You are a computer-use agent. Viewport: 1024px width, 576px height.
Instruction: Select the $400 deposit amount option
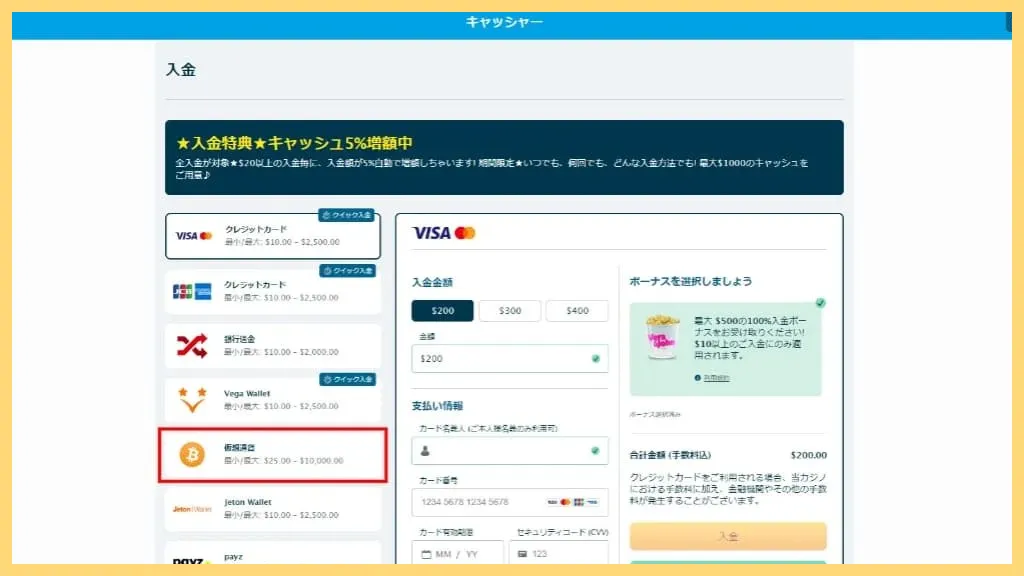577,311
